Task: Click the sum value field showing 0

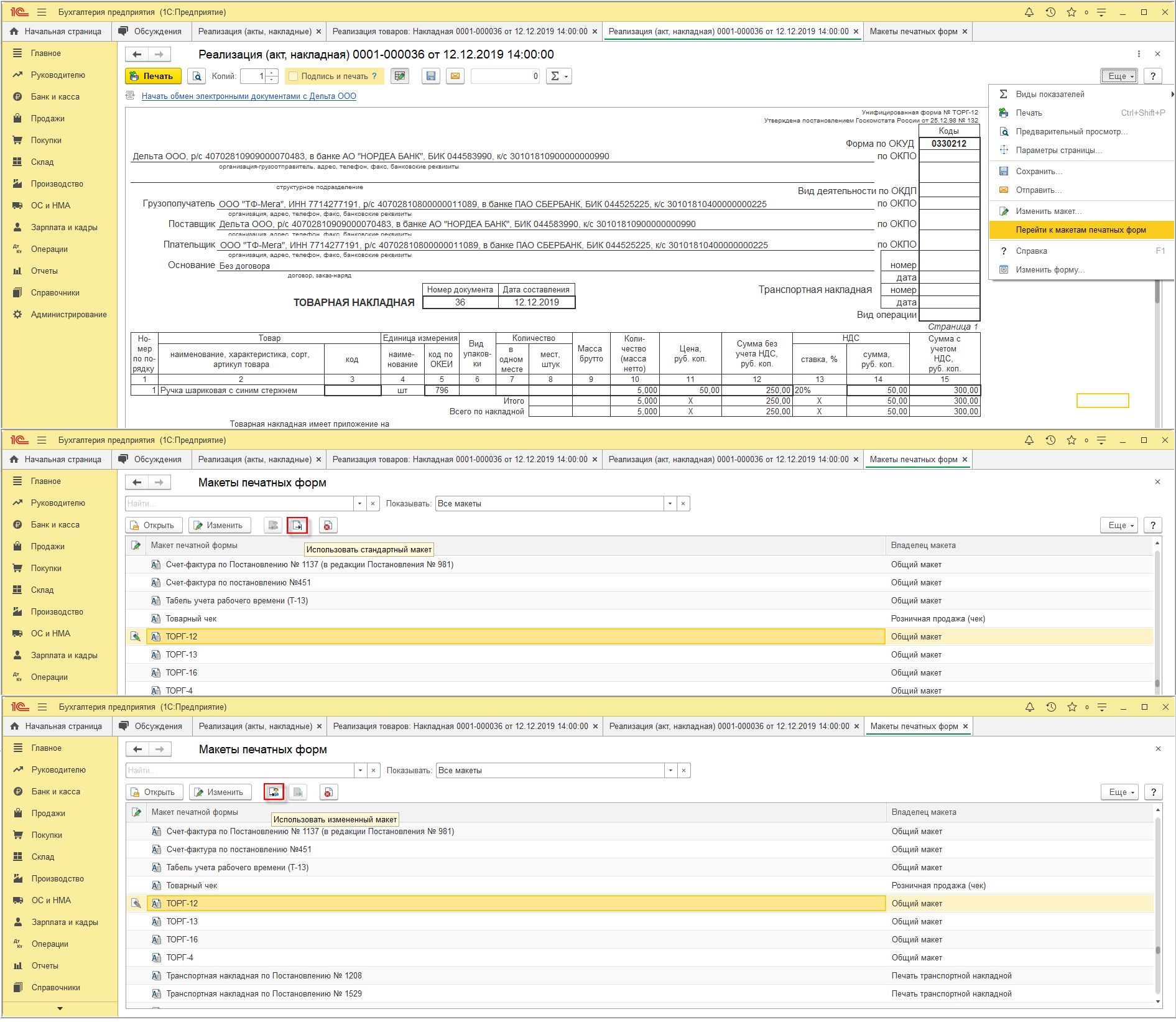Action: click(x=506, y=76)
